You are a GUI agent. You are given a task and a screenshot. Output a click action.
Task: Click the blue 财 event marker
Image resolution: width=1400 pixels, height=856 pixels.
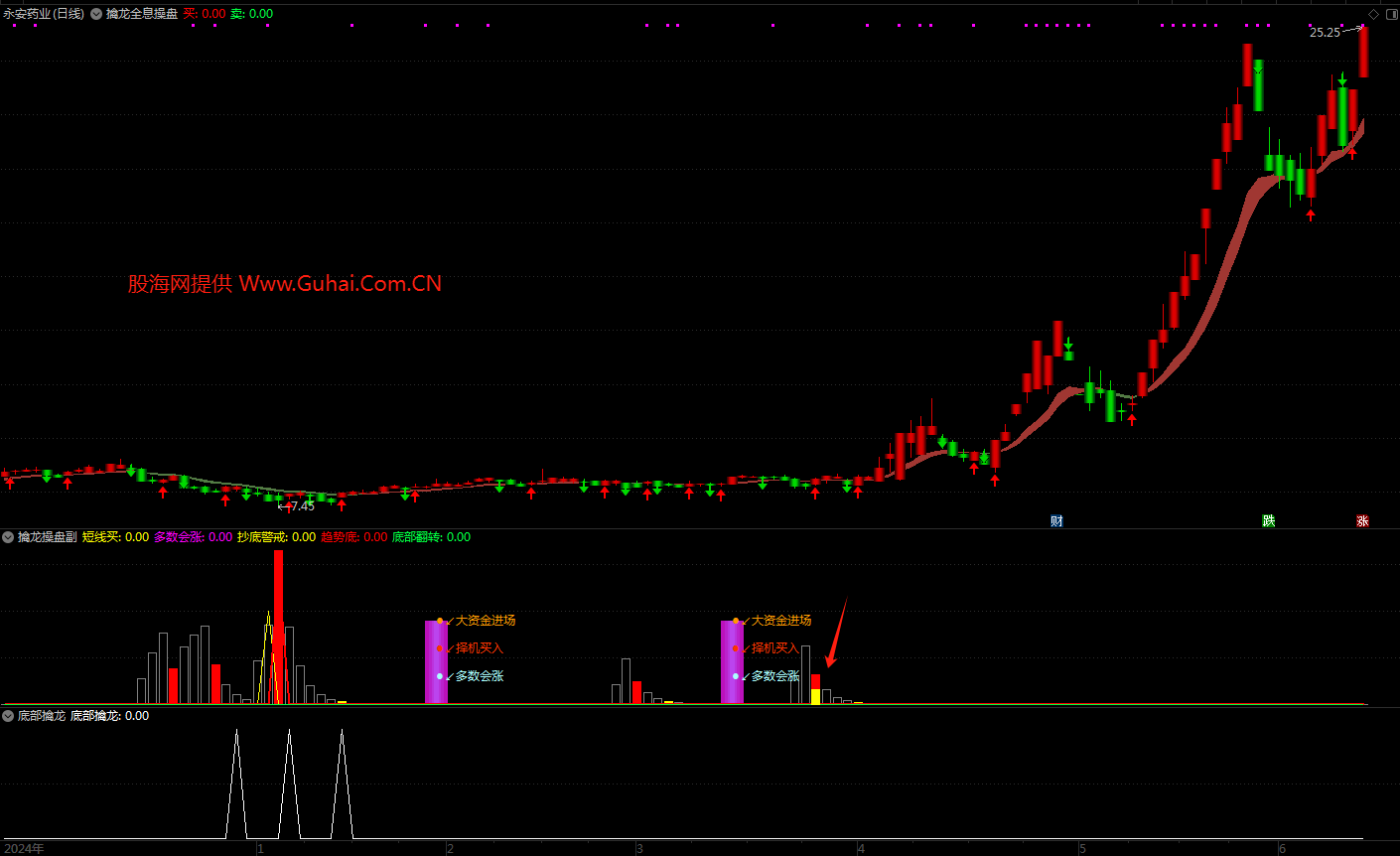coord(1056,521)
